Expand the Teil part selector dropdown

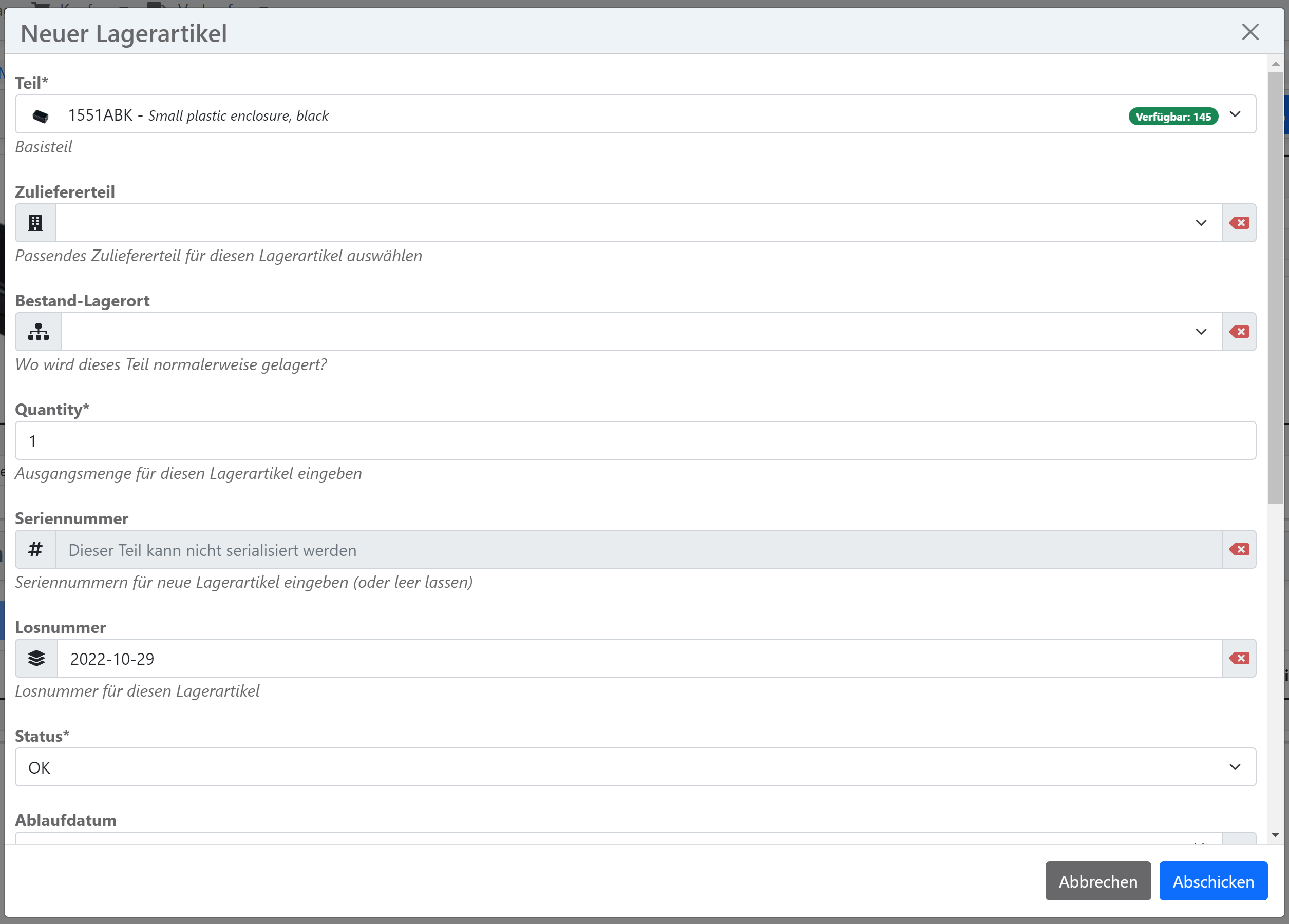click(x=1235, y=115)
